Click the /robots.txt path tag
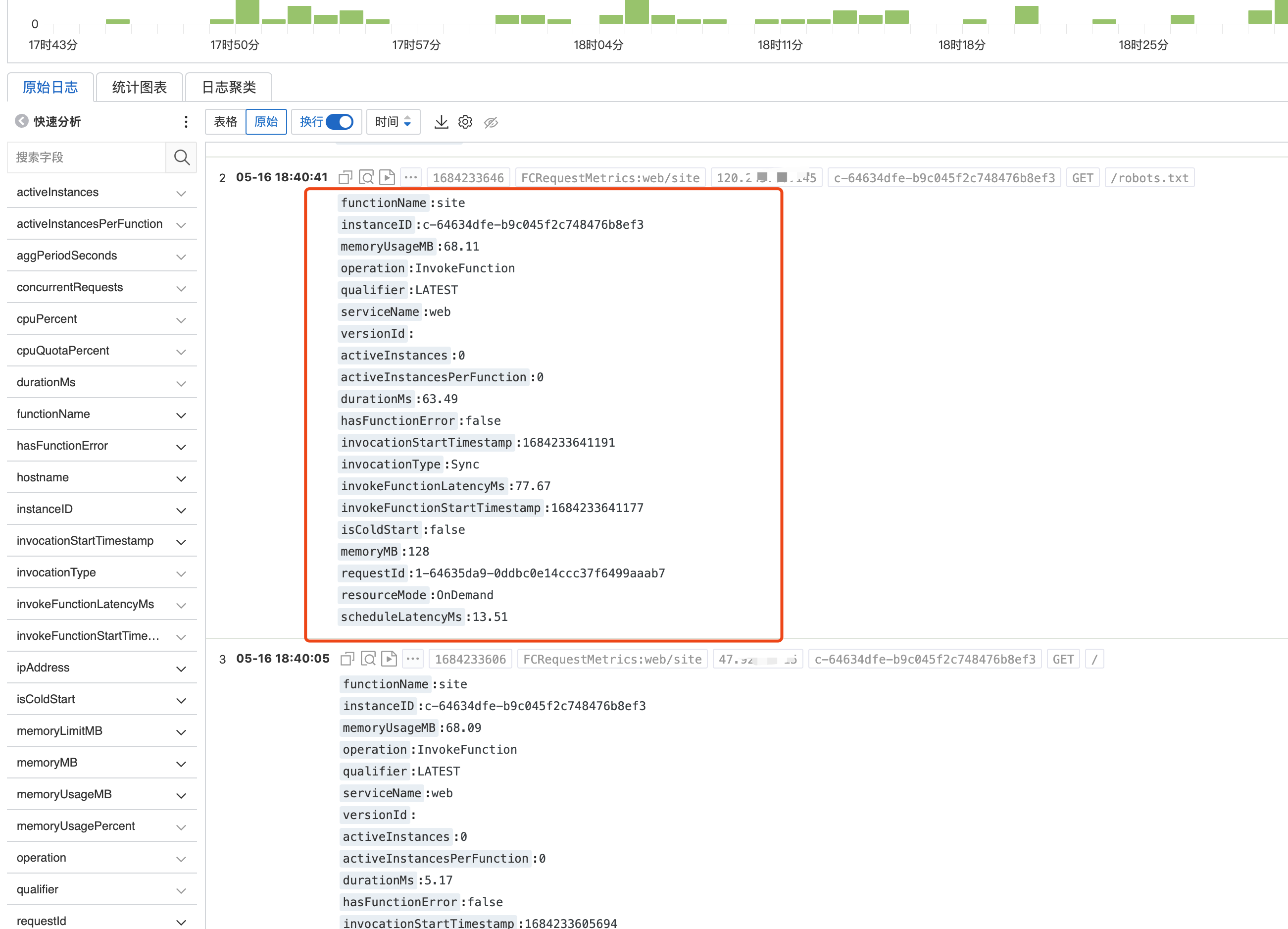This screenshot has width=1288, height=929. [x=1149, y=178]
